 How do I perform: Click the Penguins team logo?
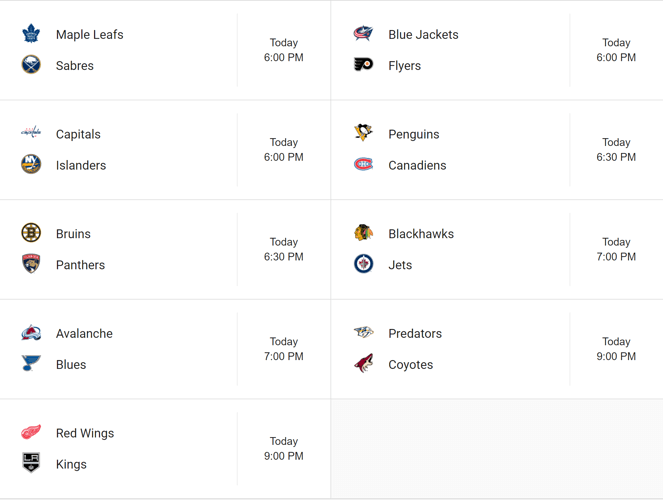pos(363,133)
